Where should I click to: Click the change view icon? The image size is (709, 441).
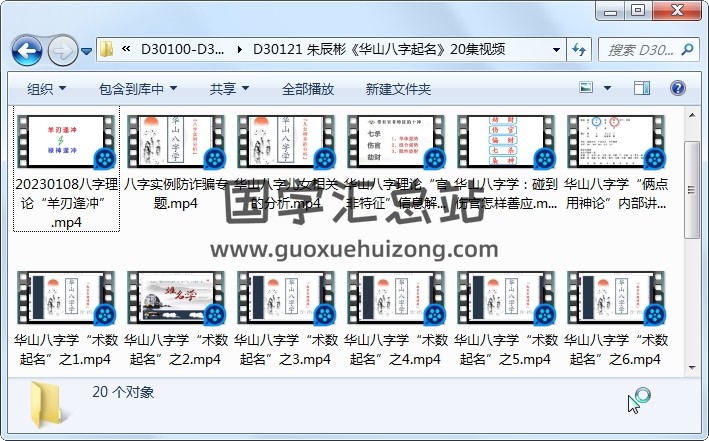(587, 89)
